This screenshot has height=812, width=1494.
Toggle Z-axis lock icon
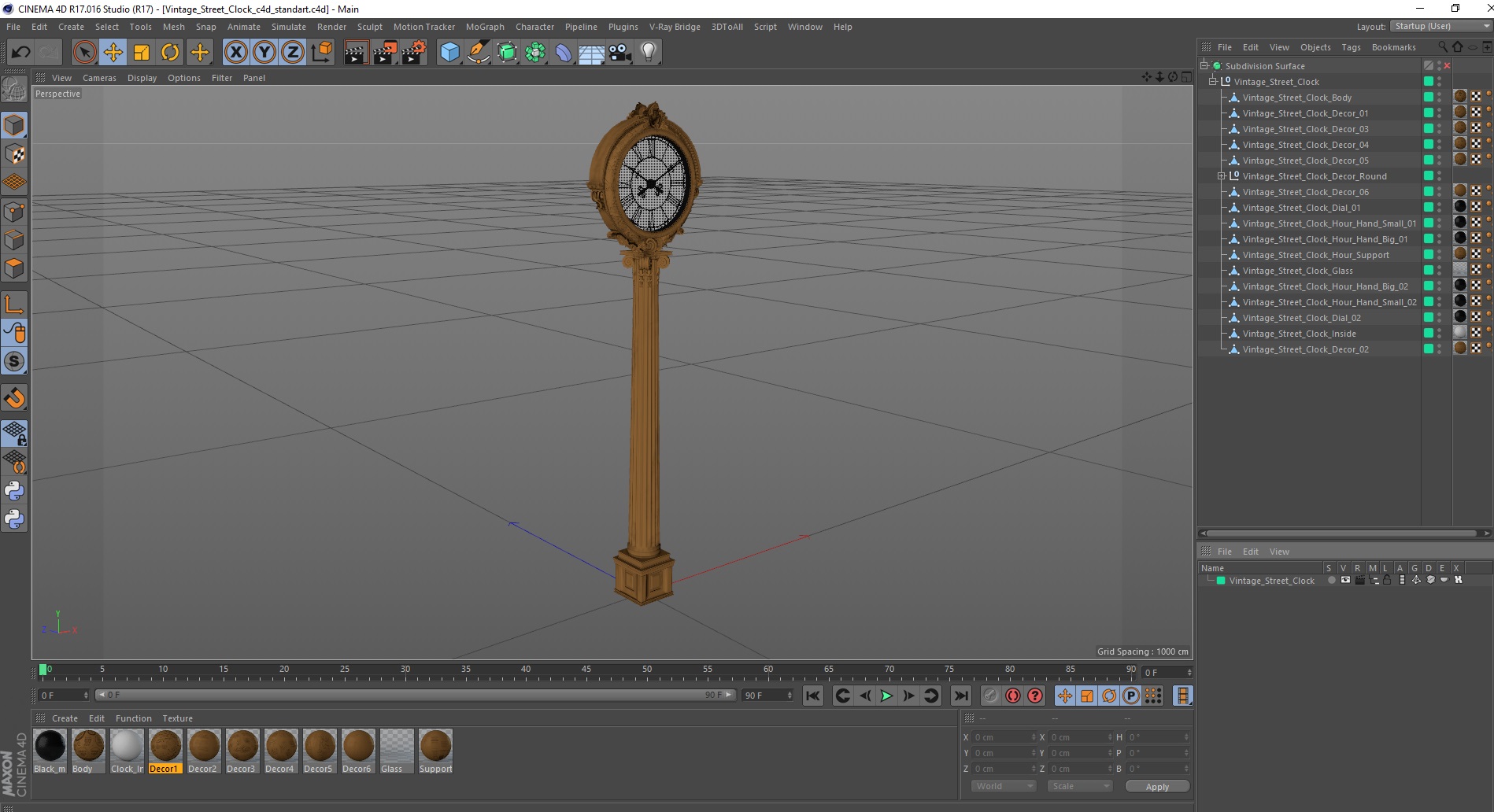tap(293, 53)
